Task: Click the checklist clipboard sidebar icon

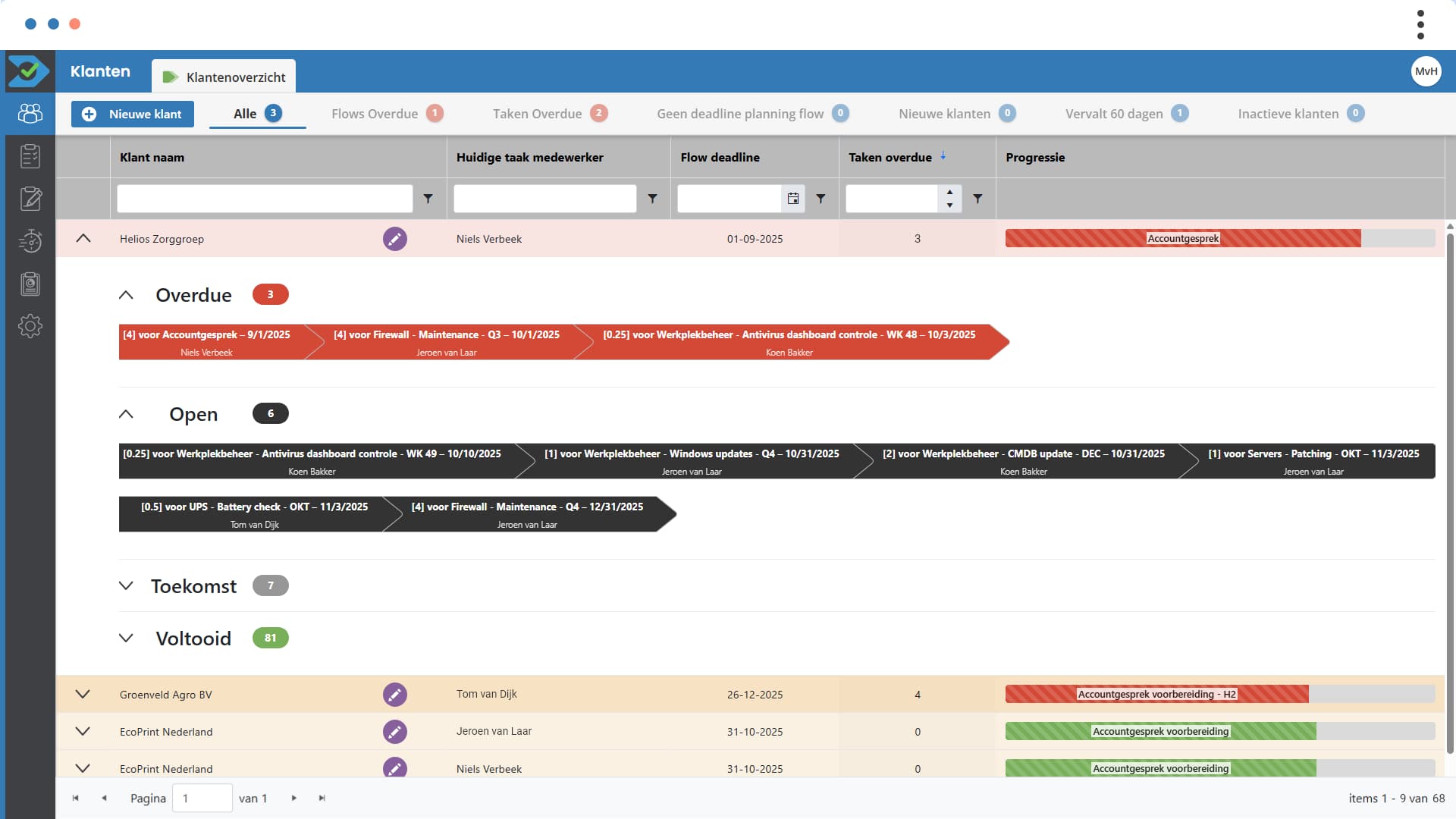Action: click(30, 156)
